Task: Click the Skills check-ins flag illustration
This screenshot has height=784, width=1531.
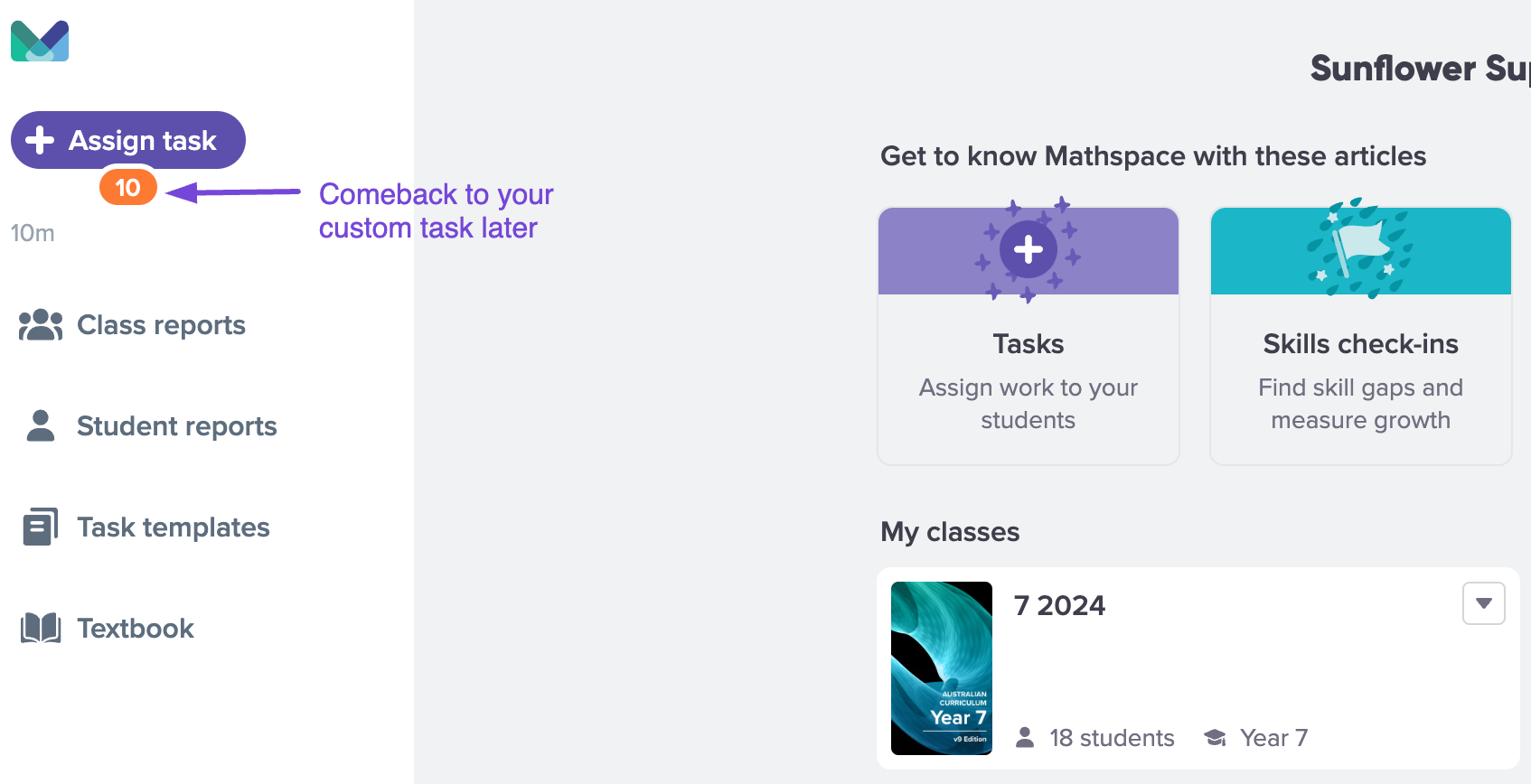Action: coord(1360,248)
